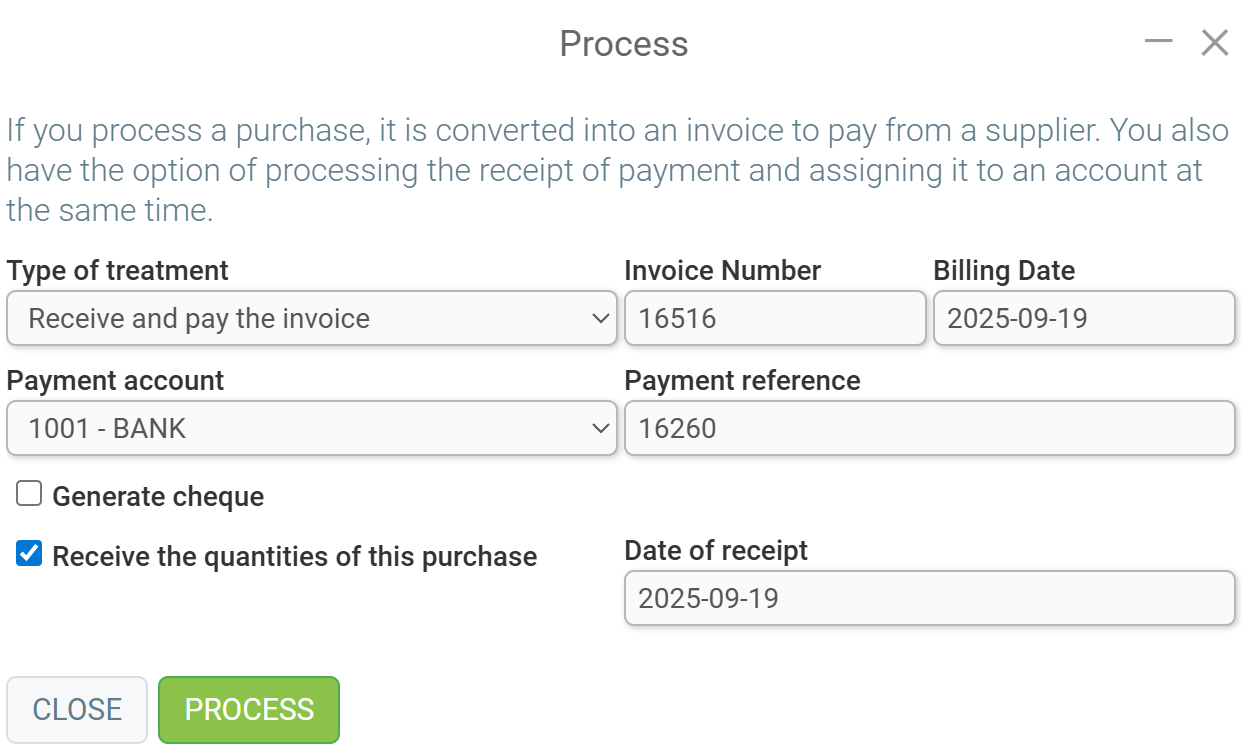
Task: Click the chevron arrow beside Receive and pay the invoice
Action: pyautogui.click(x=600, y=319)
